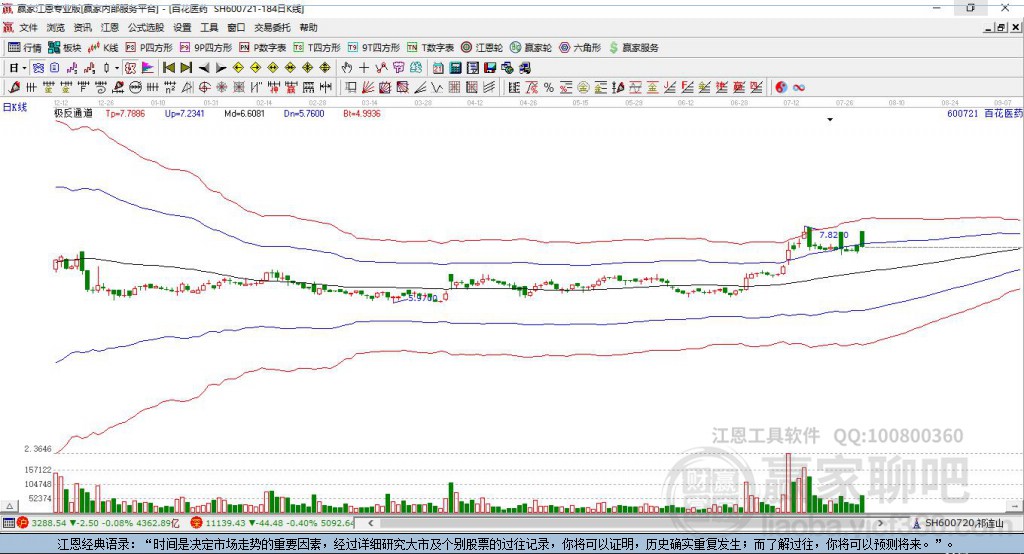Viewport: 1024px width, 554px height.
Task: Open the 浏览 menu
Action: click(56, 27)
